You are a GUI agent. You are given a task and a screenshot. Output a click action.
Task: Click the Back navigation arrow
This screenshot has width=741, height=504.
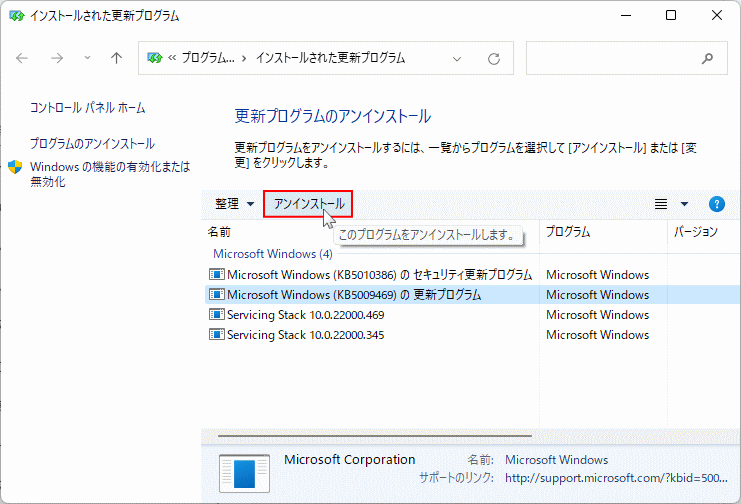[x=22, y=58]
